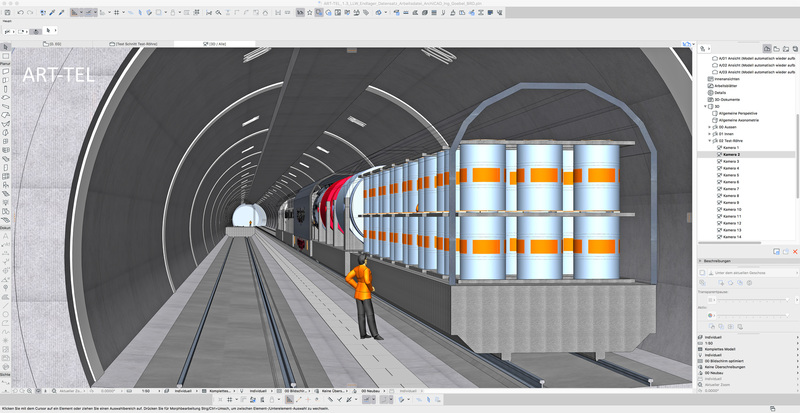Select Kamera 7 in the Navigator
This screenshot has width=800, height=413.
point(731,189)
